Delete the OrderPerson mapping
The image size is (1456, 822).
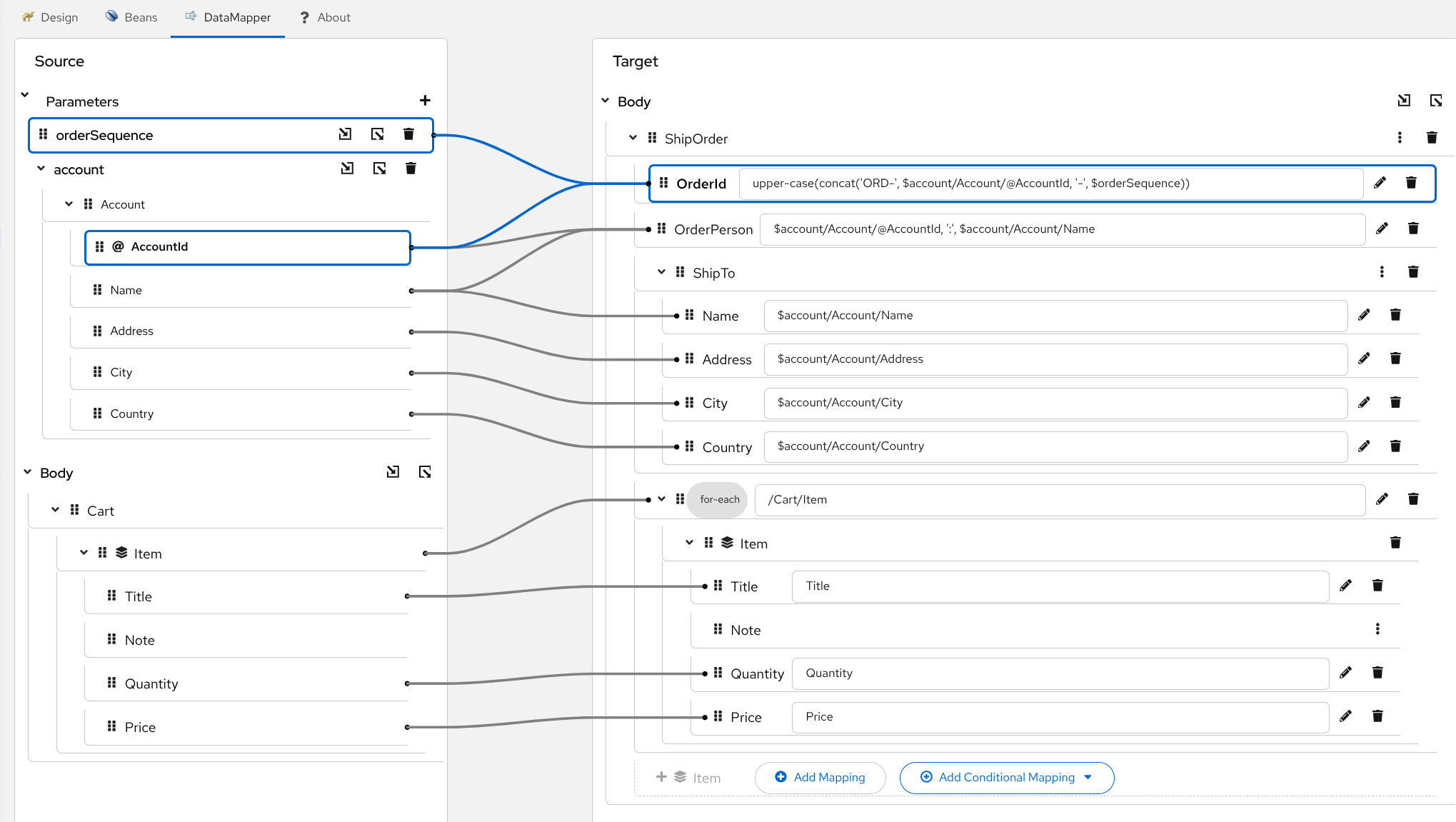click(1413, 228)
